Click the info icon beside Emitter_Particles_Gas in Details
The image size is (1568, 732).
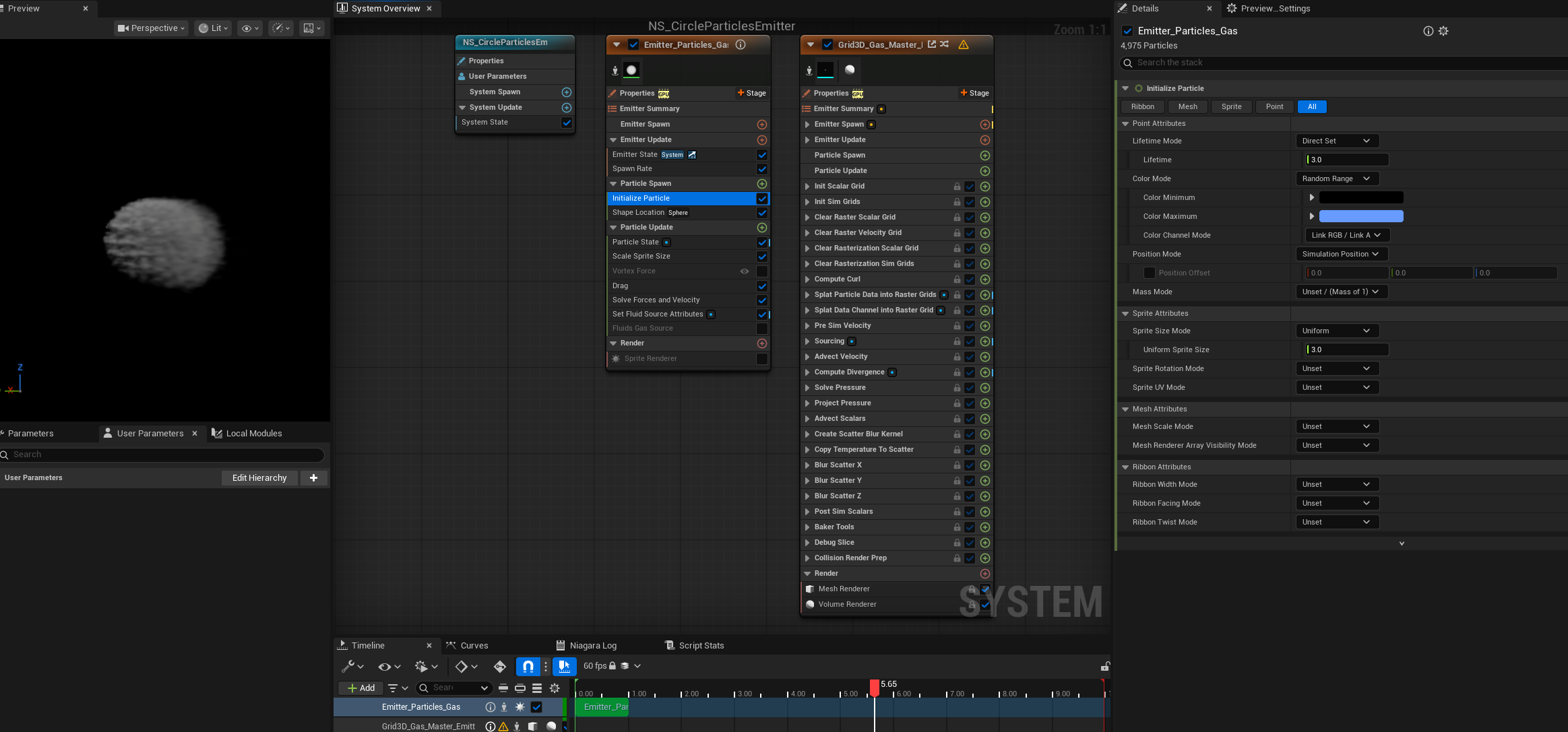click(1428, 31)
